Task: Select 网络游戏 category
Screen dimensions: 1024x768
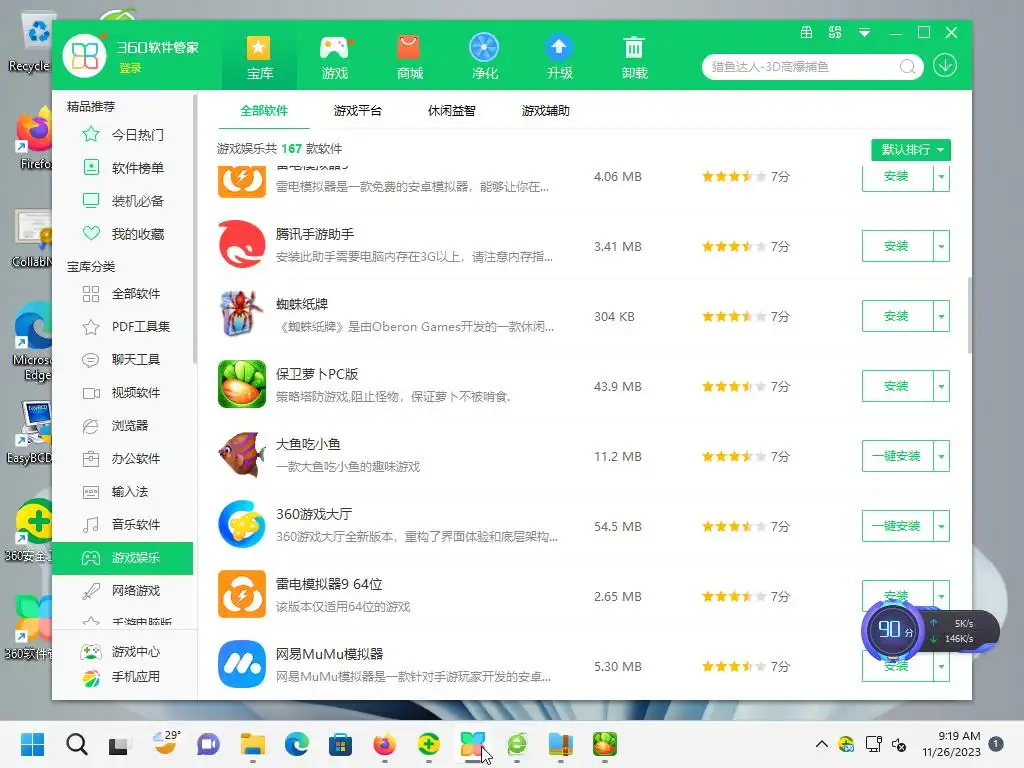Action: pos(123,590)
